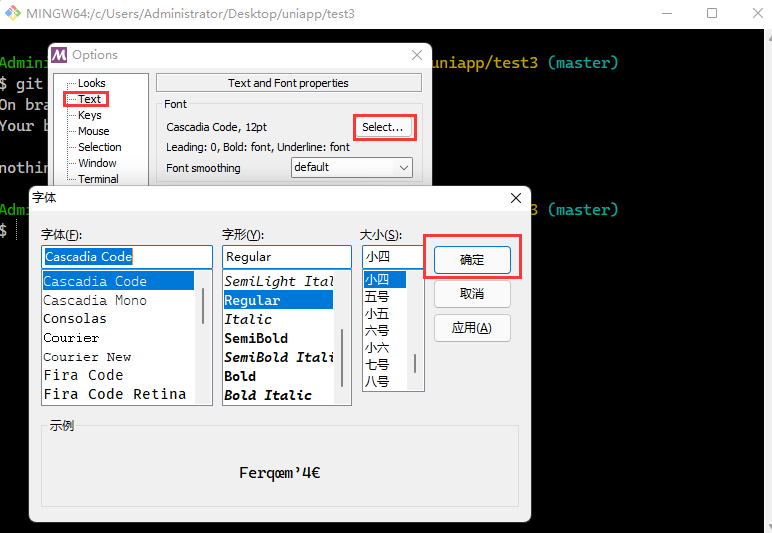
Task: Maximize the MINGW64 terminal window
Action: click(712, 13)
